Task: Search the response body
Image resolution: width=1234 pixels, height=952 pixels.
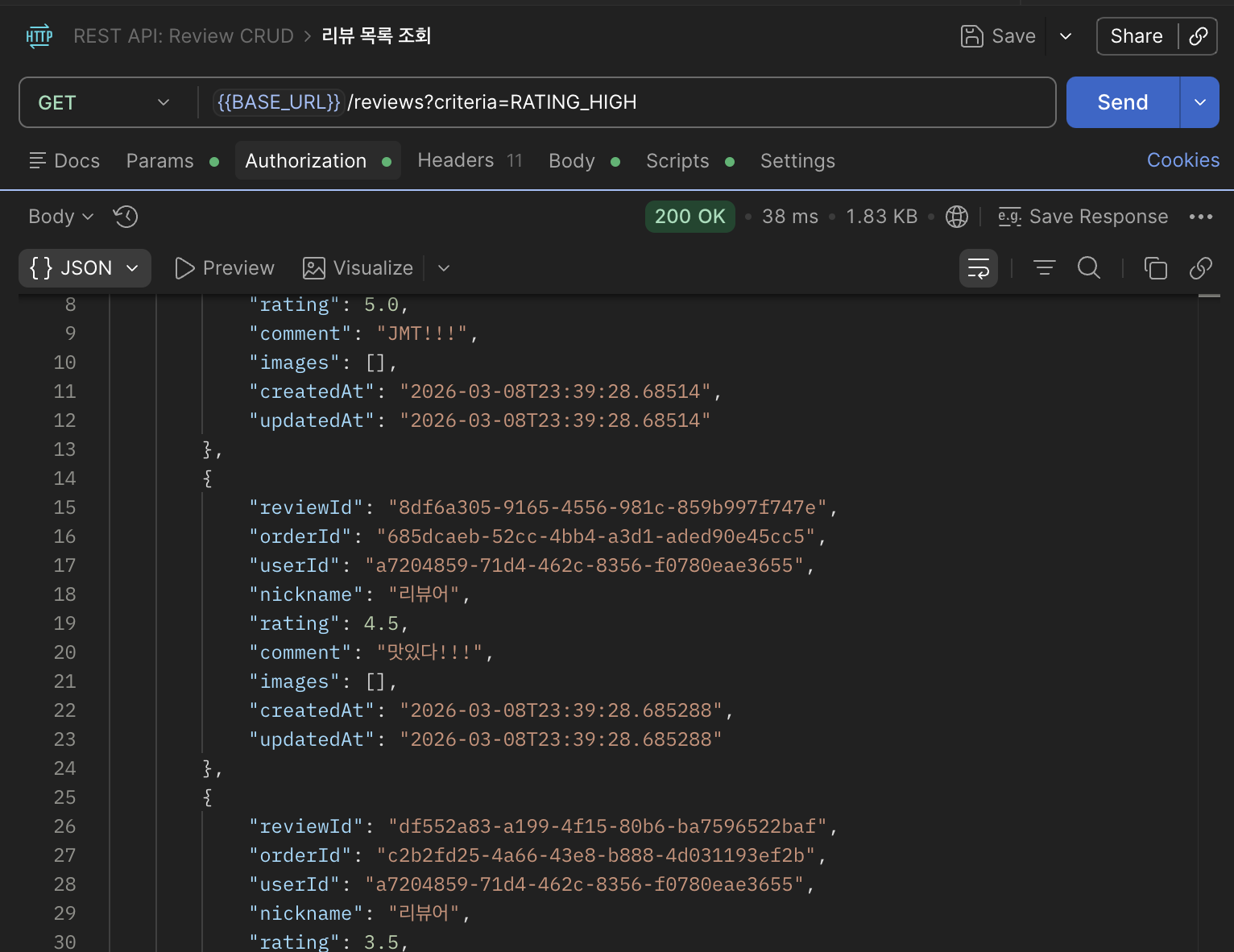Action: click(x=1089, y=268)
